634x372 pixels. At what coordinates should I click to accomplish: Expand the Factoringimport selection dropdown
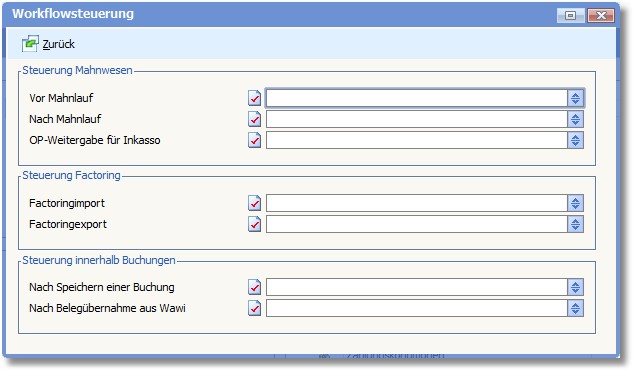pos(575,203)
